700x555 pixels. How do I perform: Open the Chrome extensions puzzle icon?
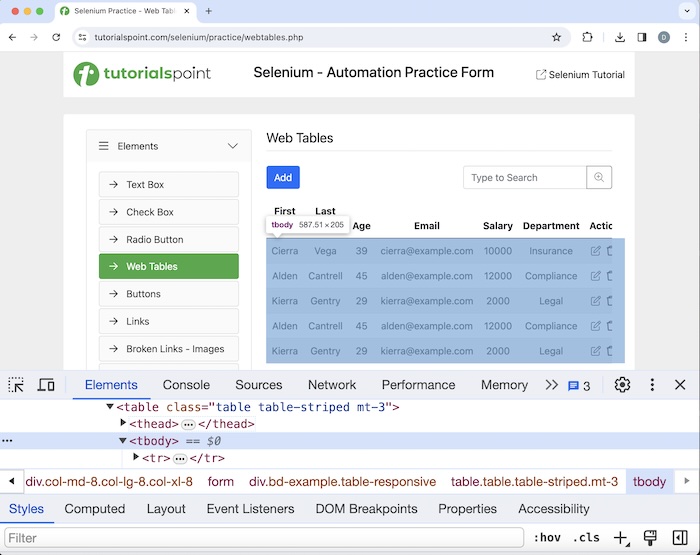click(x=587, y=37)
